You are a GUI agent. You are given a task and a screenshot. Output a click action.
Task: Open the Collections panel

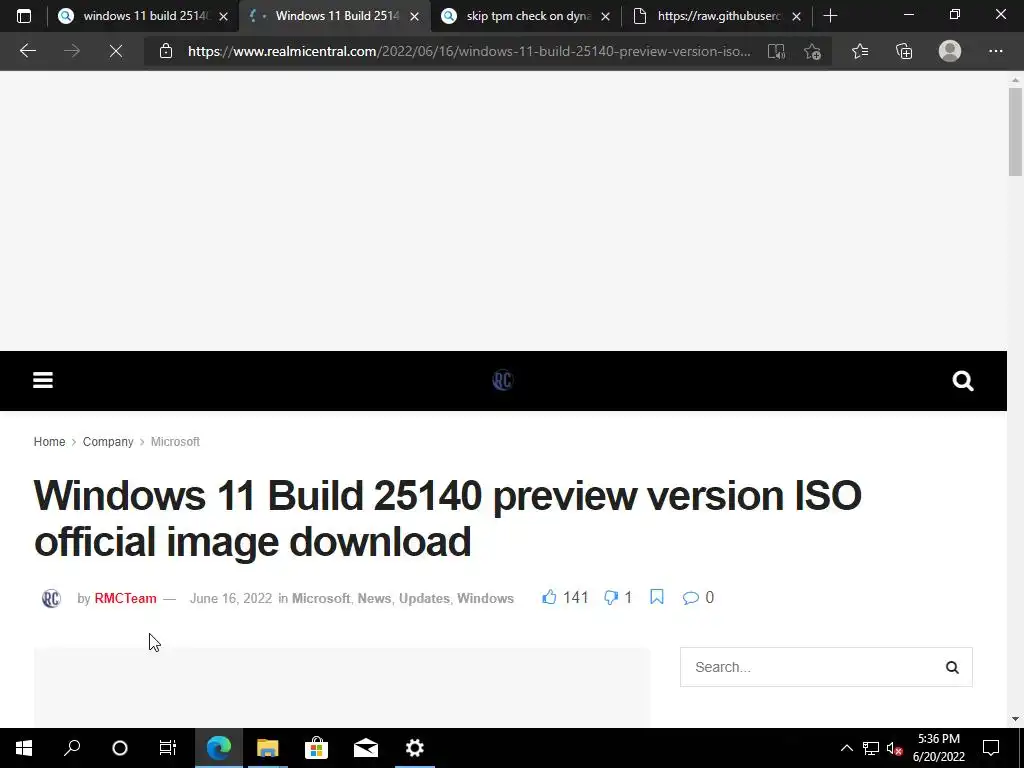904,51
